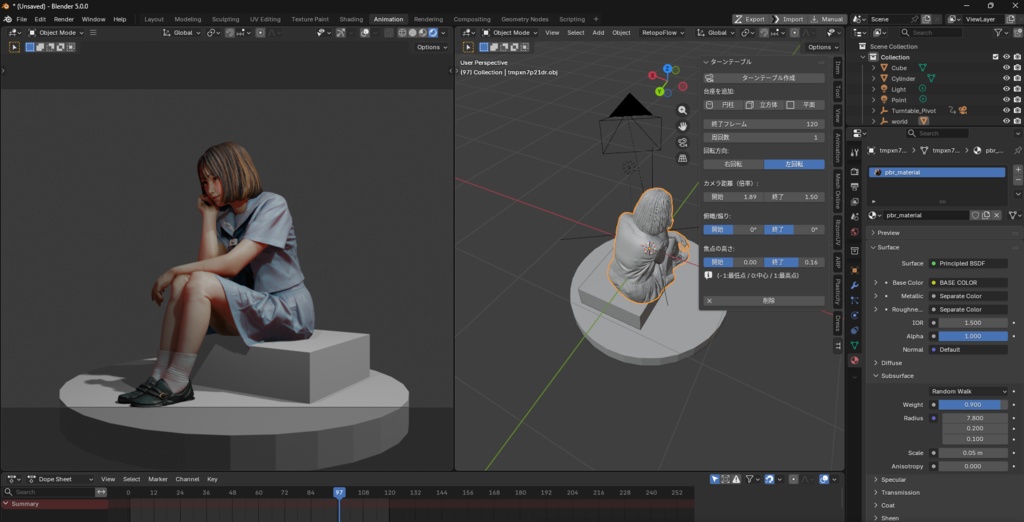Open the RetopoFlow dropdown menu
This screenshot has height=522, width=1024.
664,33
